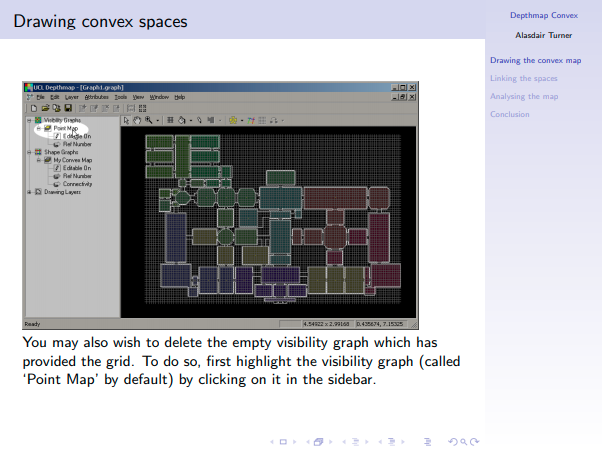Image resolution: width=602 pixels, height=450 pixels.
Task: Create new document with blank page icon
Action: [34, 108]
